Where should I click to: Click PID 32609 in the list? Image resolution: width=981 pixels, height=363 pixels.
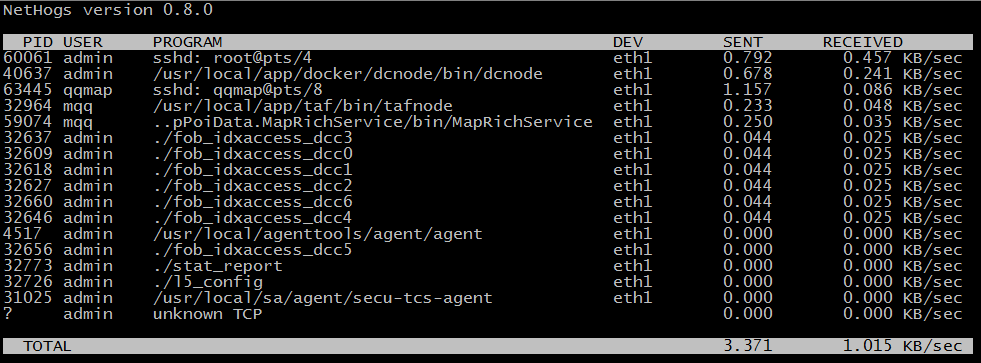(x=28, y=154)
